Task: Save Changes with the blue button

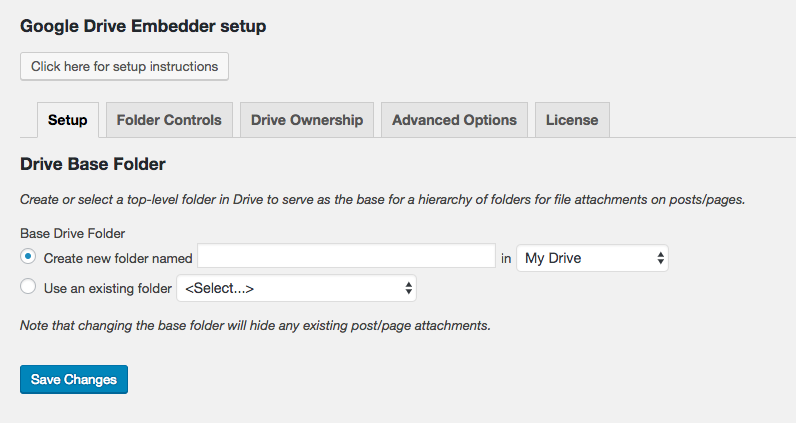Action: pyautogui.click(x=74, y=379)
